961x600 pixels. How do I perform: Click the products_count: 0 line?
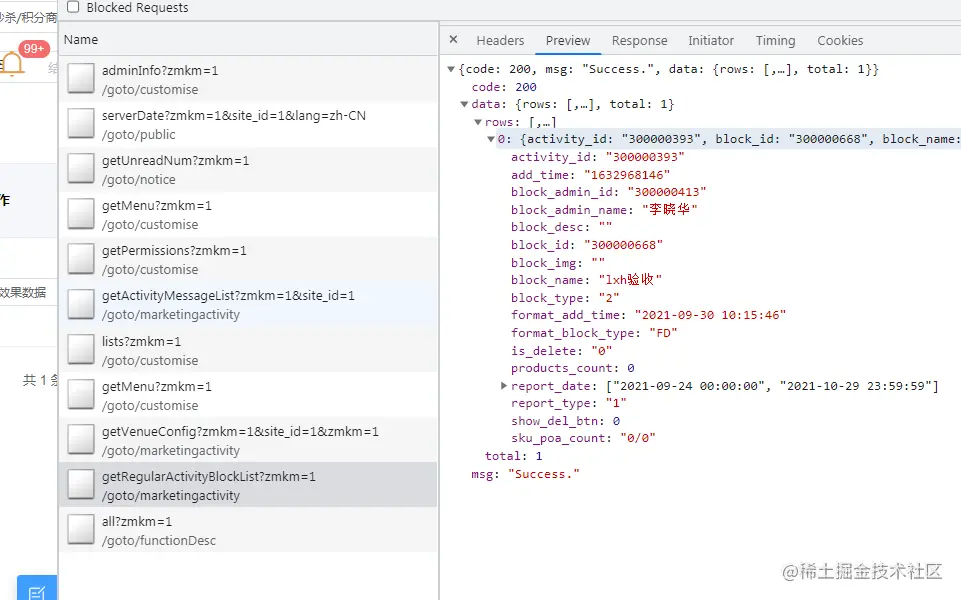(x=572, y=368)
